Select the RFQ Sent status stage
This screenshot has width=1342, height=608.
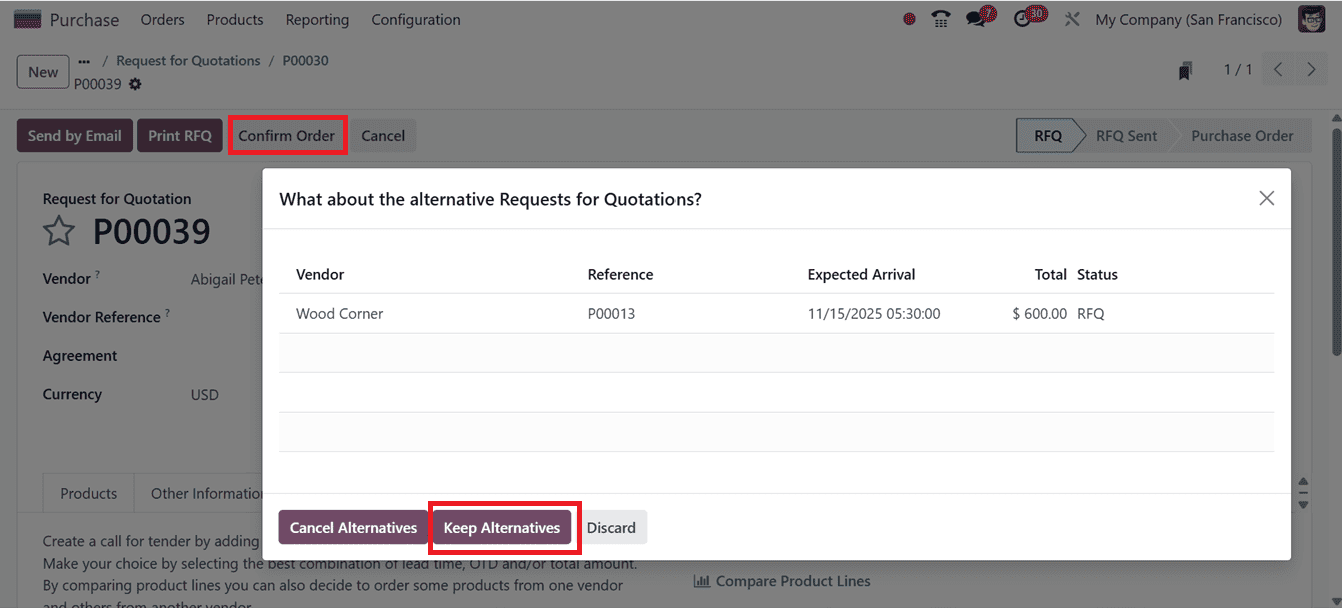pos(1126,135)
